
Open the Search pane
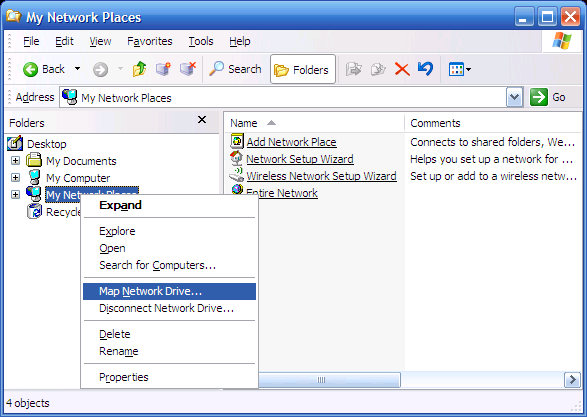coord(235,69)
